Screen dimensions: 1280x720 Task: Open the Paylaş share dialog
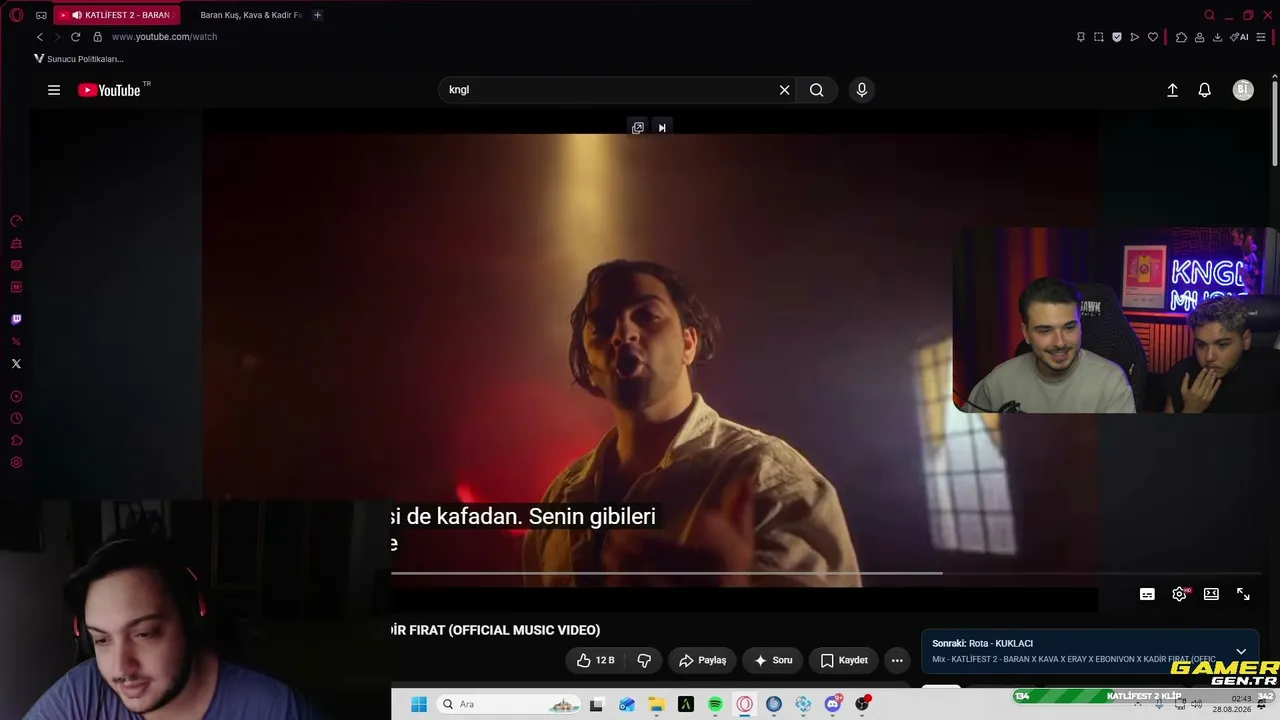click(702, 660)
